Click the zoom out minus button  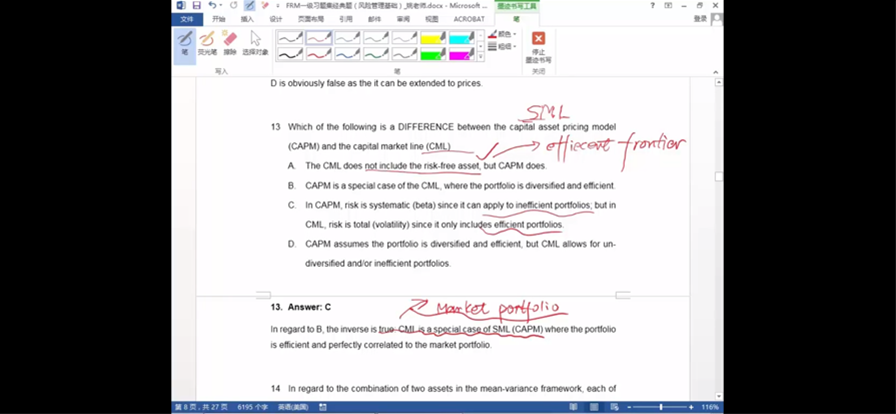pyautogui.click(x=629, y=407)
